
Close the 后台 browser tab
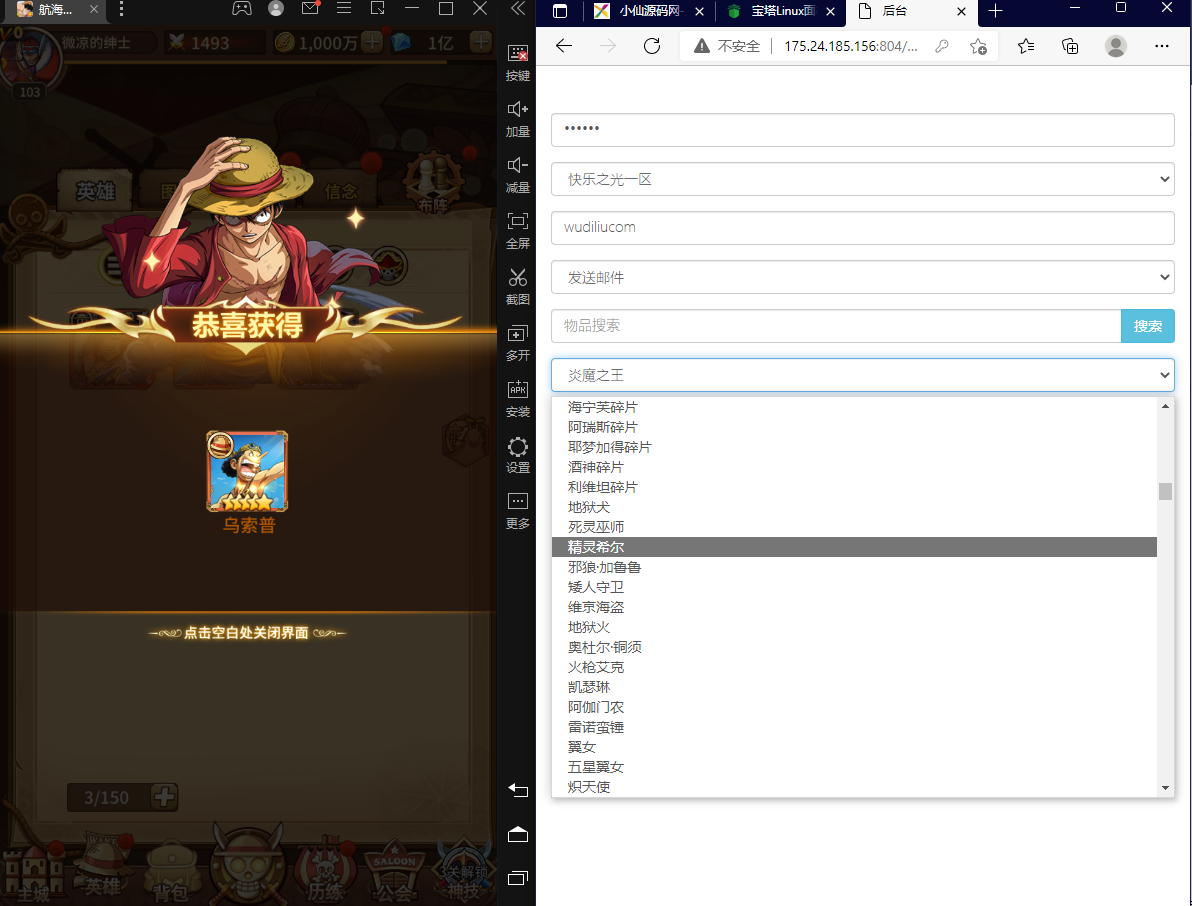tap(961, 11)
